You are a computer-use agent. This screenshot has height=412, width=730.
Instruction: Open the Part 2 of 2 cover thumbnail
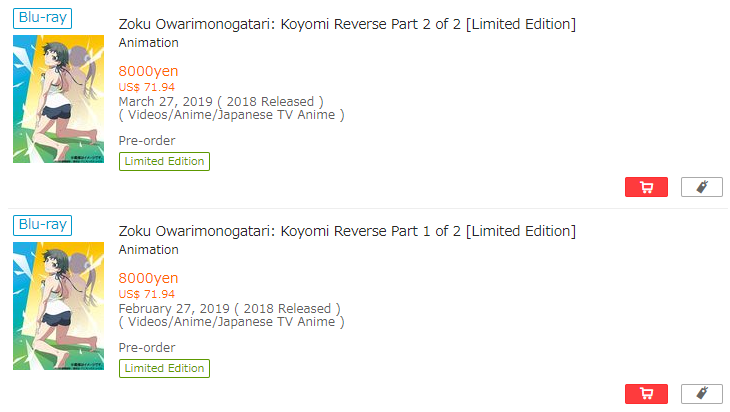pyautogui.click(x=58, y=99)
